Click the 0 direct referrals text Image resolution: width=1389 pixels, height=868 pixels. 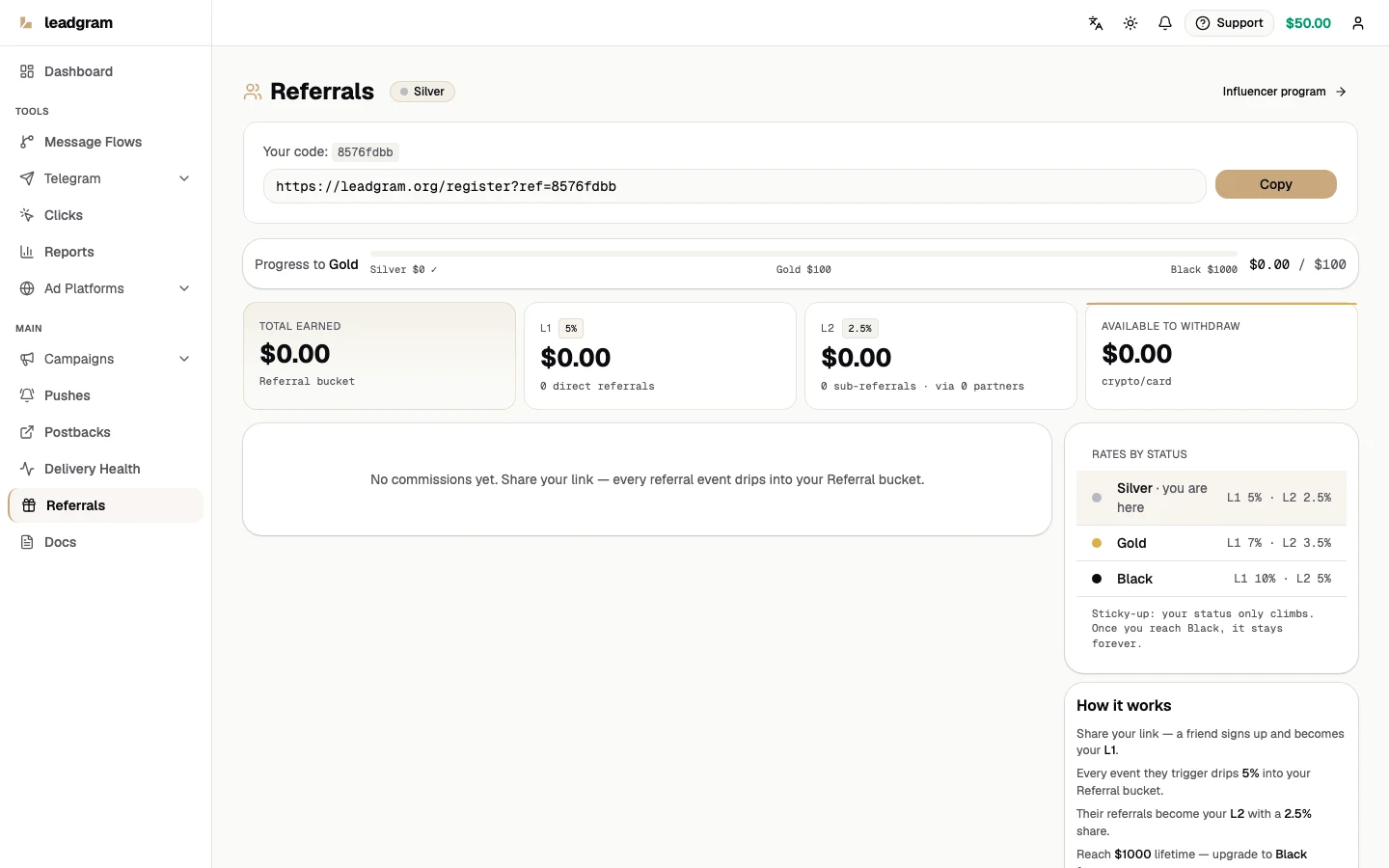[597, 387]
